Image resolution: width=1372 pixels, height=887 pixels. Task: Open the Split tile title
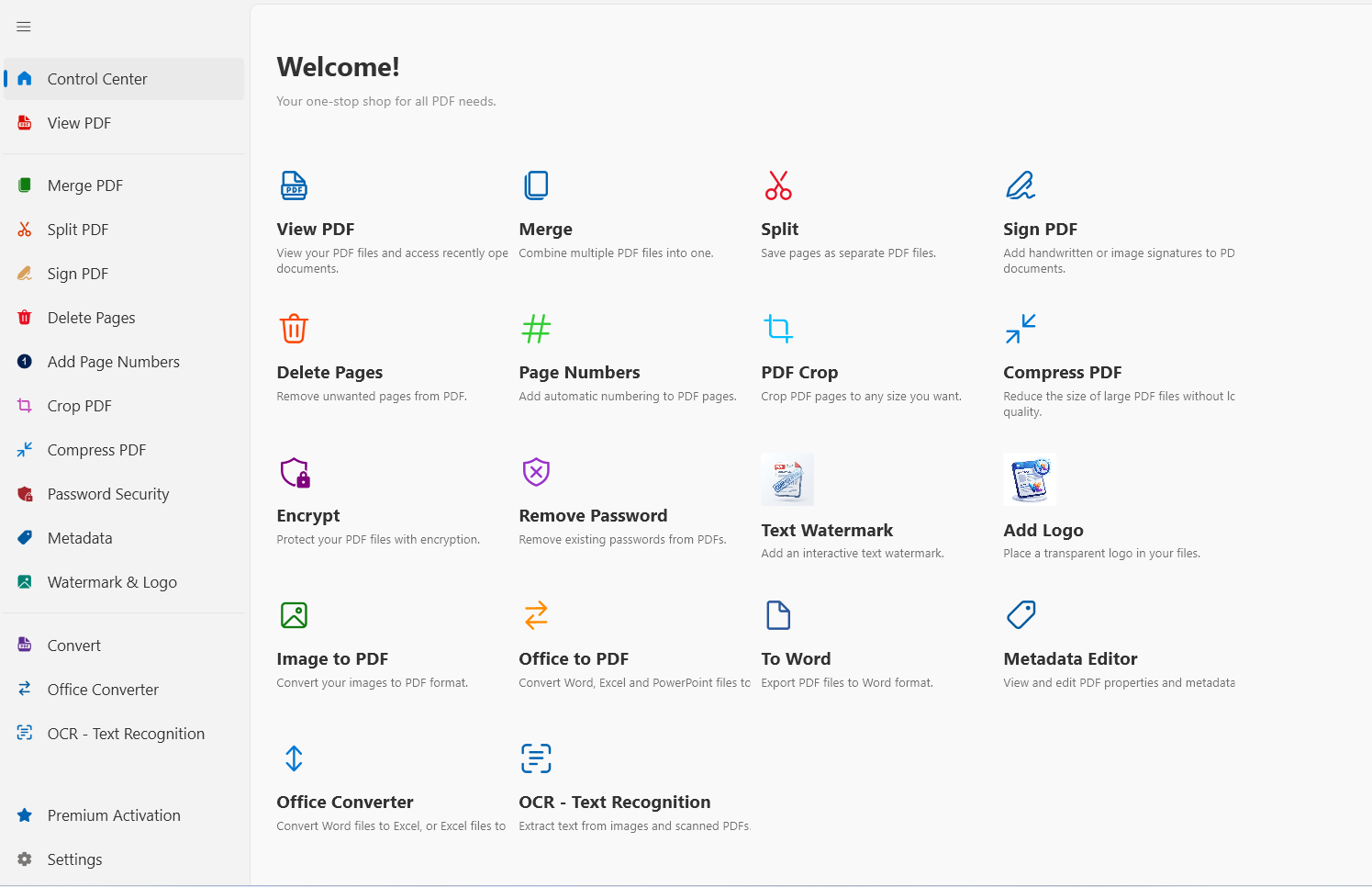779,230
